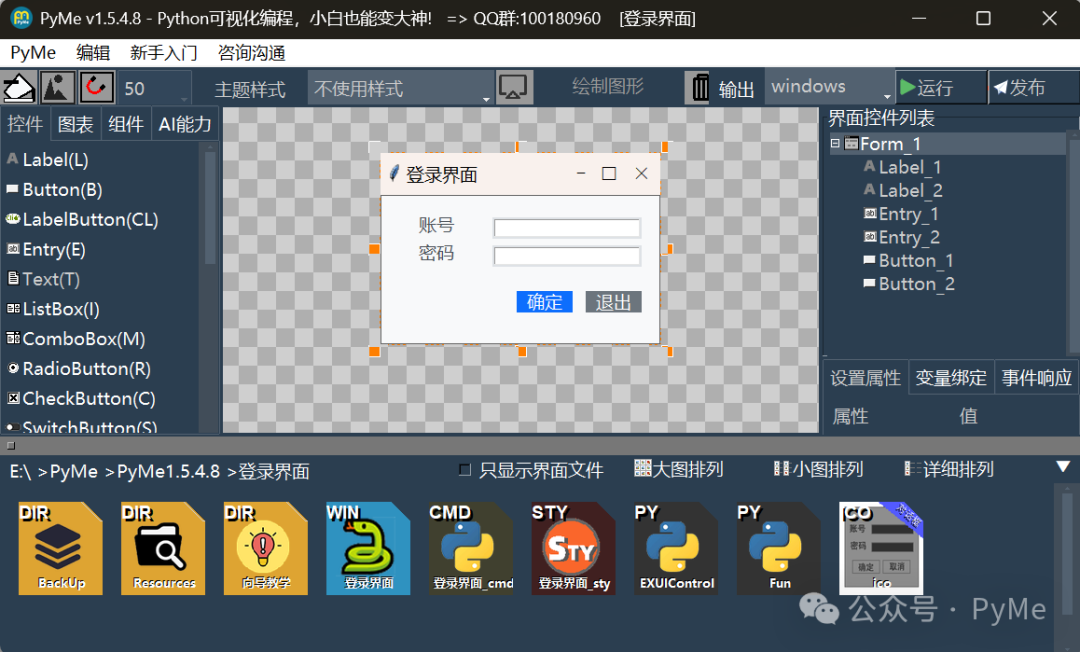This screenshot has width=1080, height=652.
Task: Open the windows platform dropdown
Action: pyautogui.click(x=828, y=87)
